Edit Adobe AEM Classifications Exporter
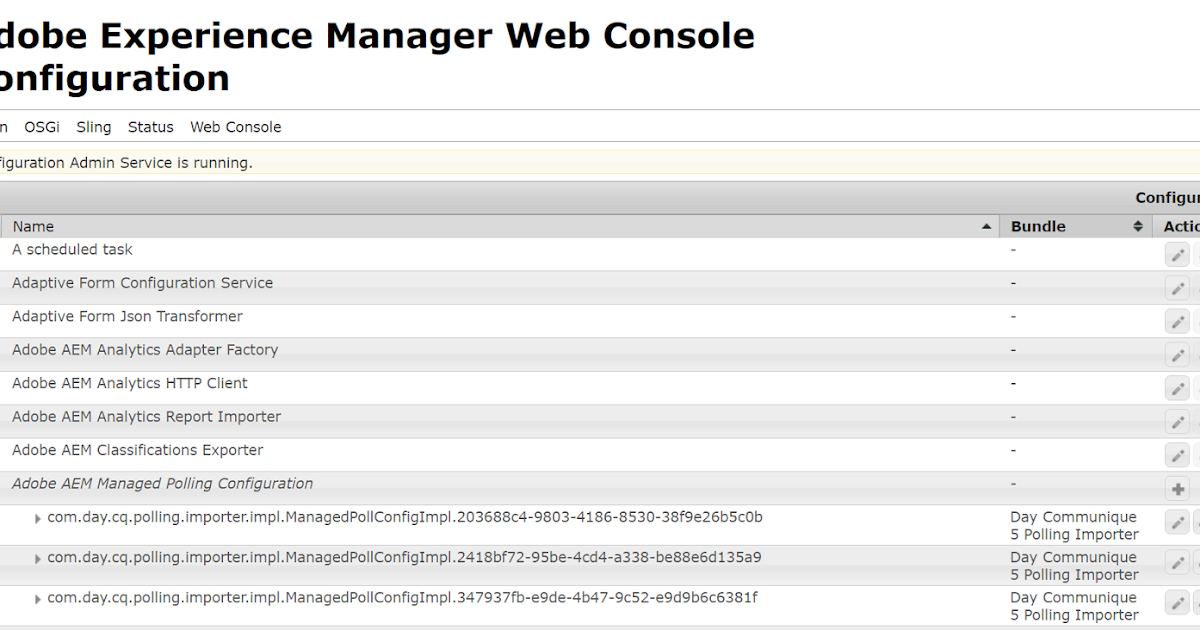Viewport: 1200px width, 630px height. pos(1177,455)
